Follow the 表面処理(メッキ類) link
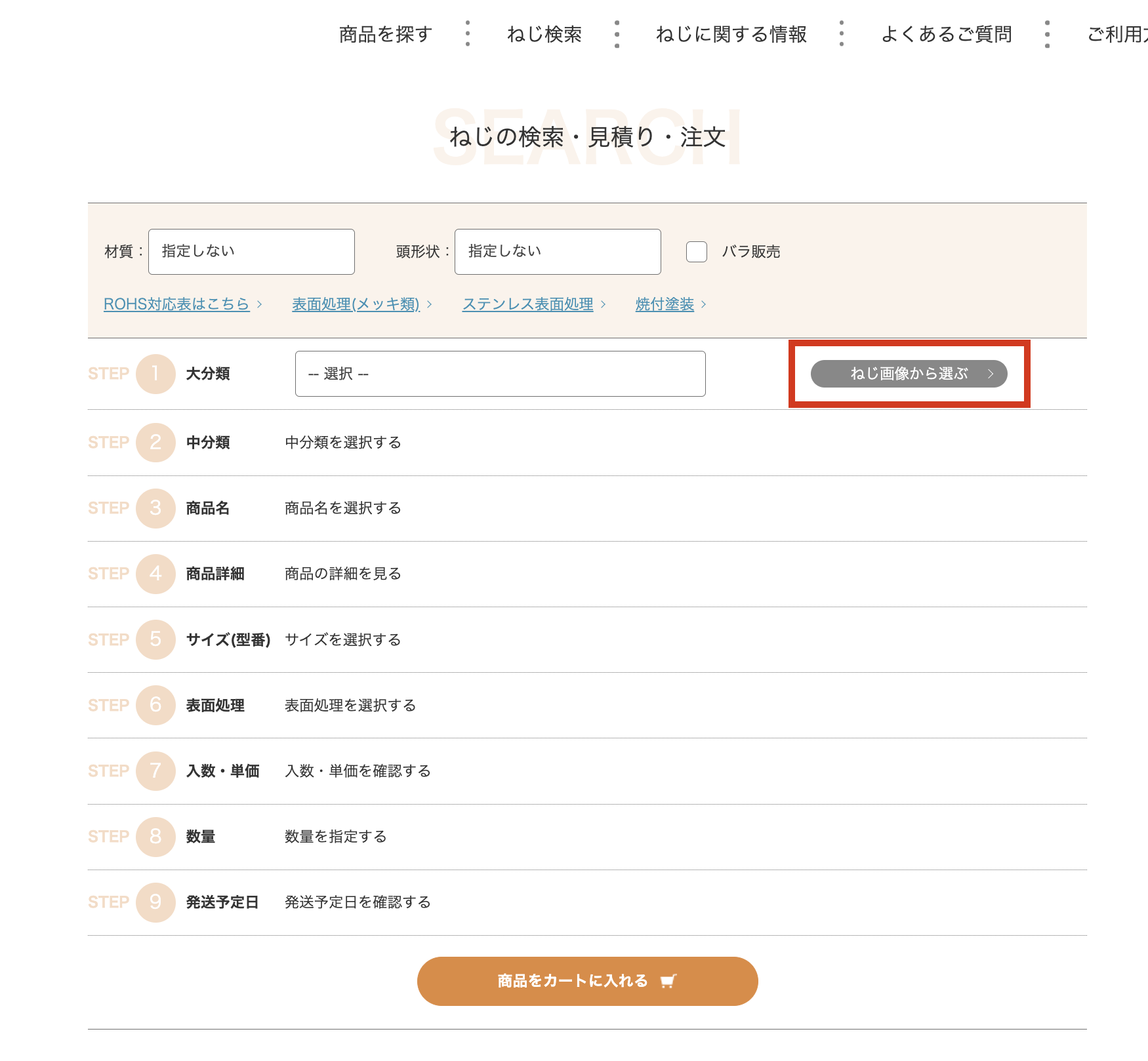 (x=356, y=304)
